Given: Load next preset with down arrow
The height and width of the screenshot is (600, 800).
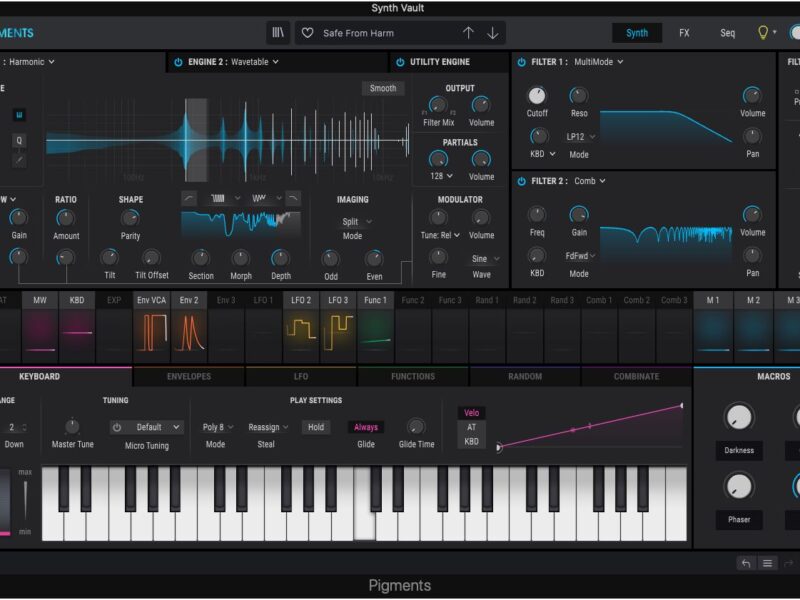Looking at the screenshot, I should (x=493, y=33).
